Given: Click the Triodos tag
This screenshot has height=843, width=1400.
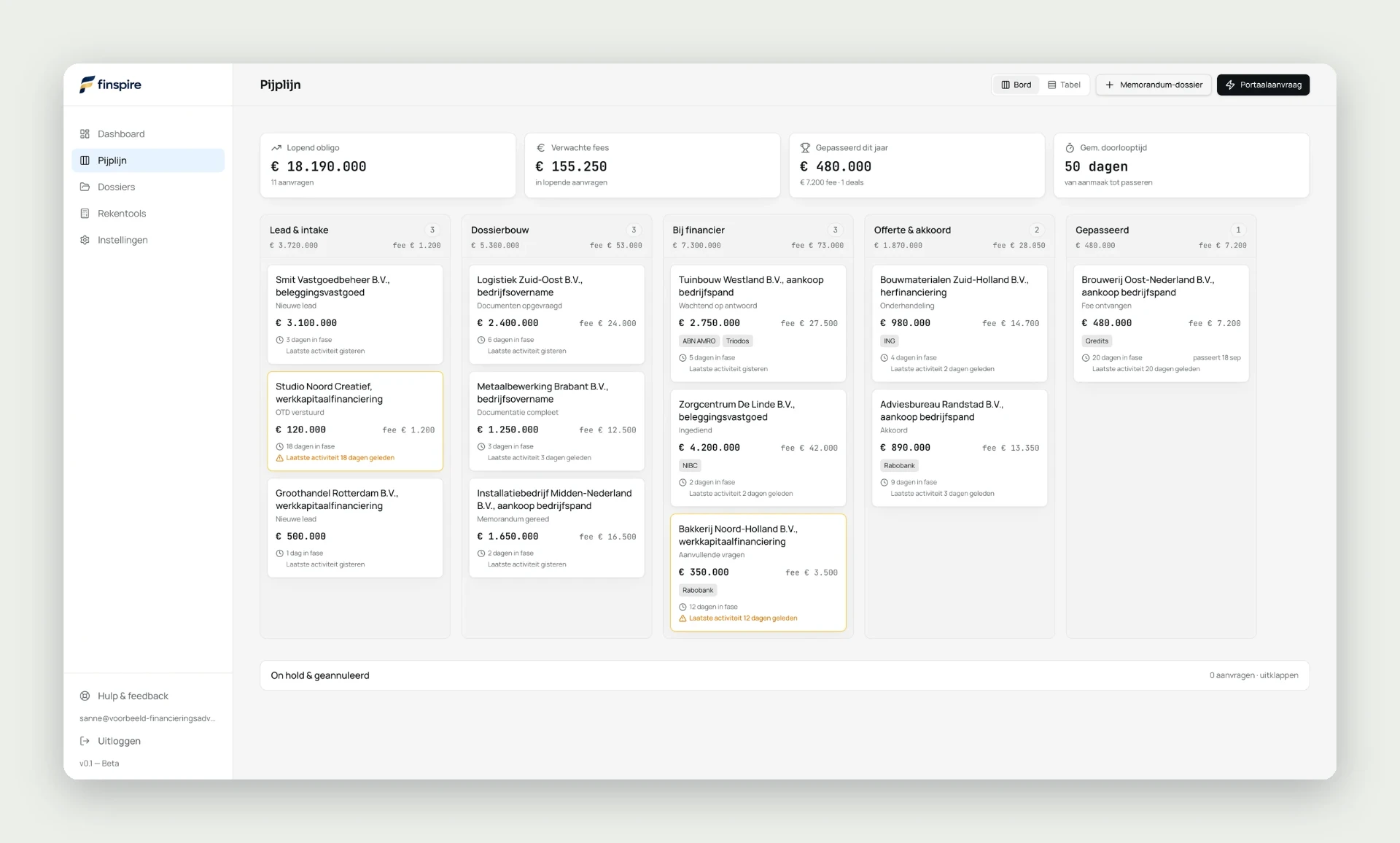Looking at the screenshot, I should [x=737, y=341].
